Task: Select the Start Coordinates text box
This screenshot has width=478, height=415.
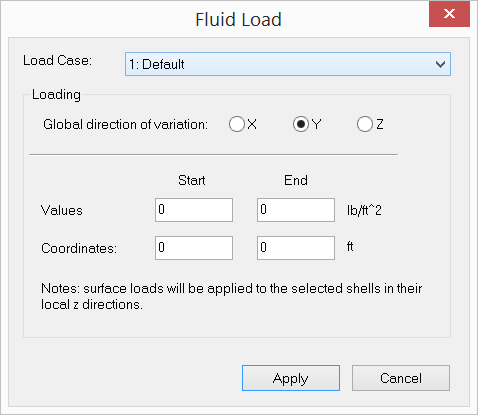Action: [x=194, y=248]
